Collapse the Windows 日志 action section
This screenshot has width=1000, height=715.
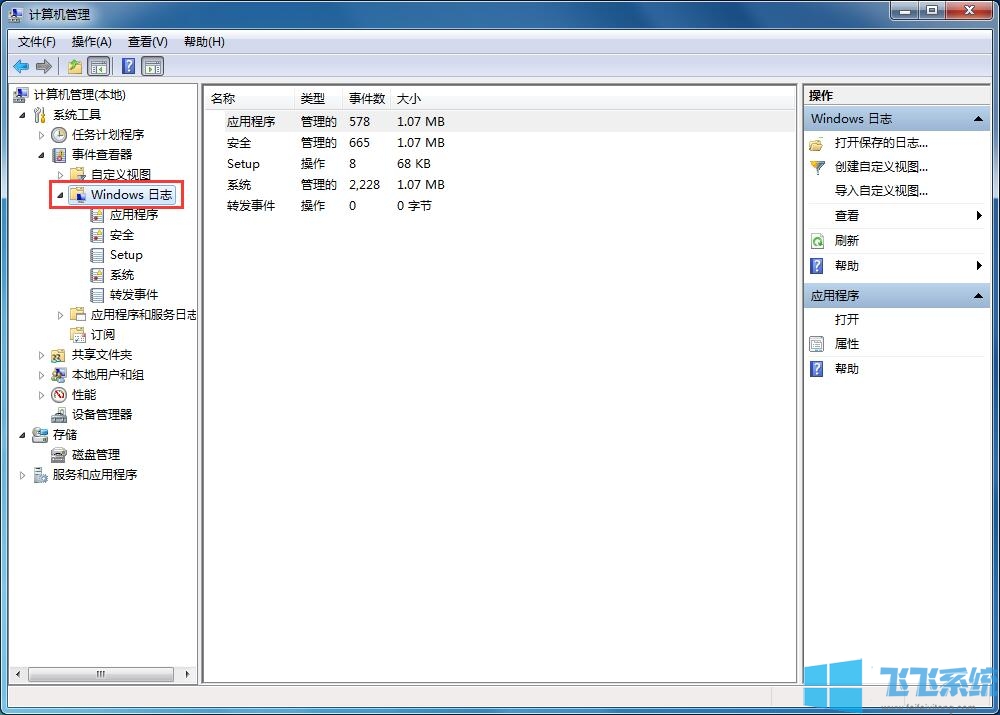coord(980,118)
